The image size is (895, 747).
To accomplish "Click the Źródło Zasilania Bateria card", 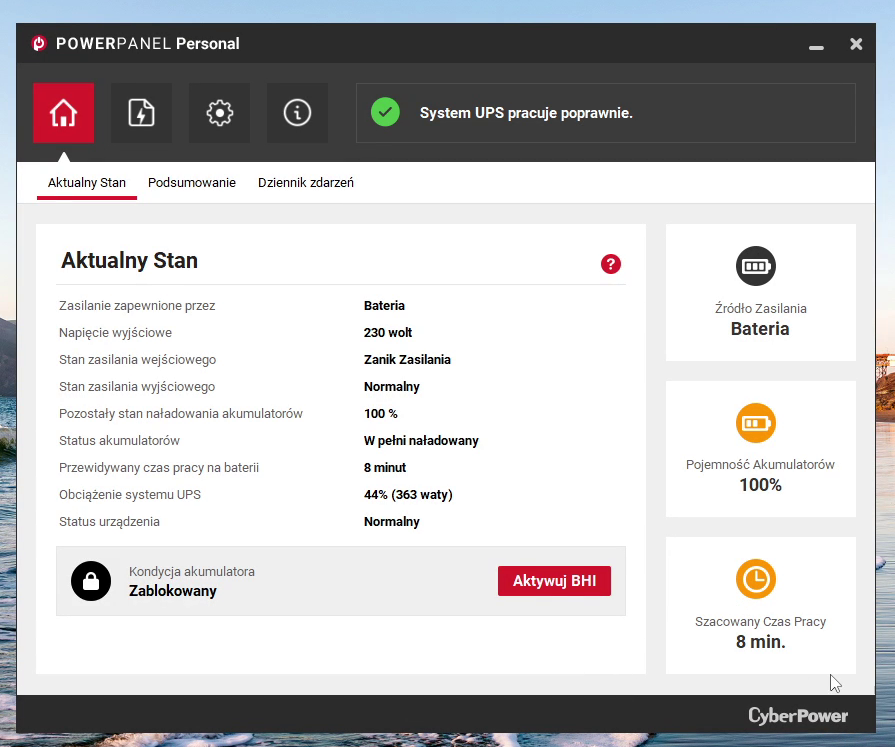I will coord(760,292).
